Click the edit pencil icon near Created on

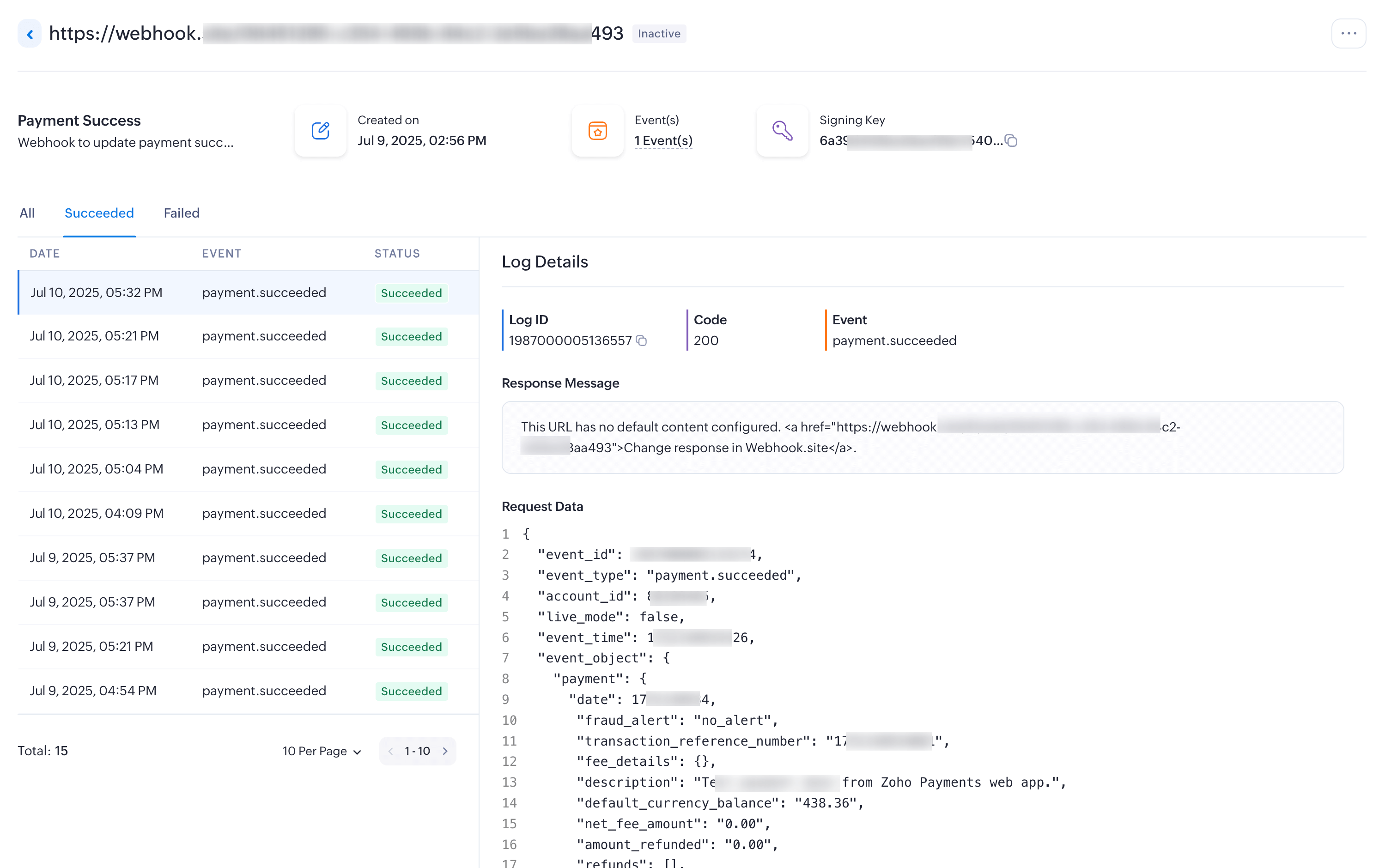(x=320, y=131)
